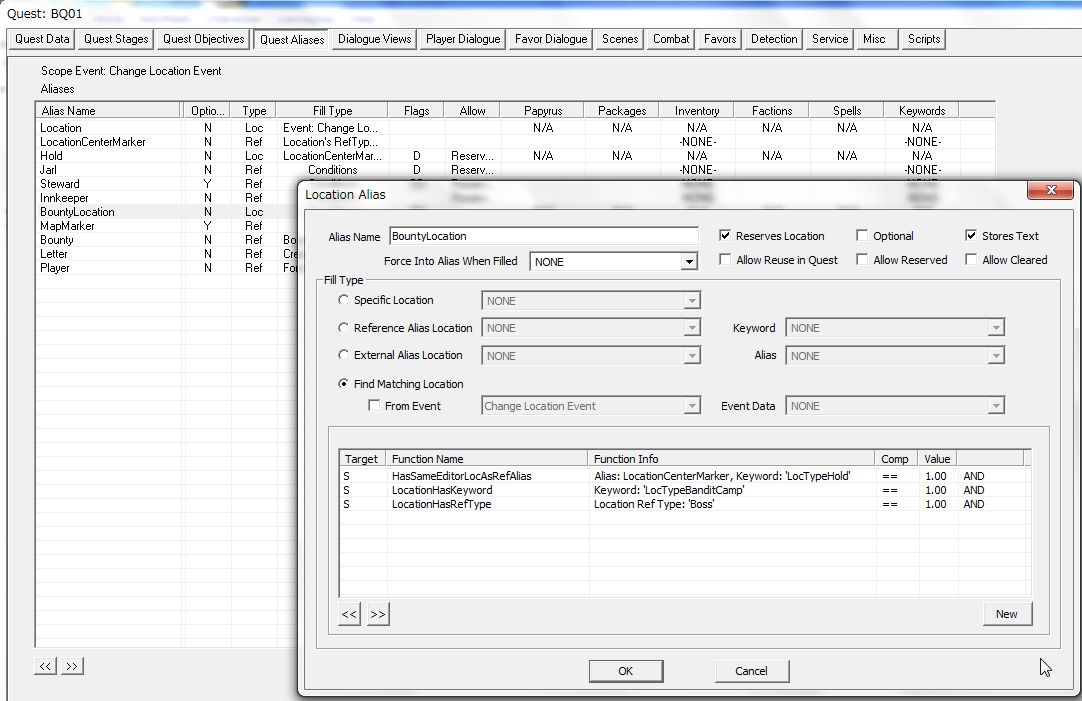Open the Scripts tab

point(923,39)
